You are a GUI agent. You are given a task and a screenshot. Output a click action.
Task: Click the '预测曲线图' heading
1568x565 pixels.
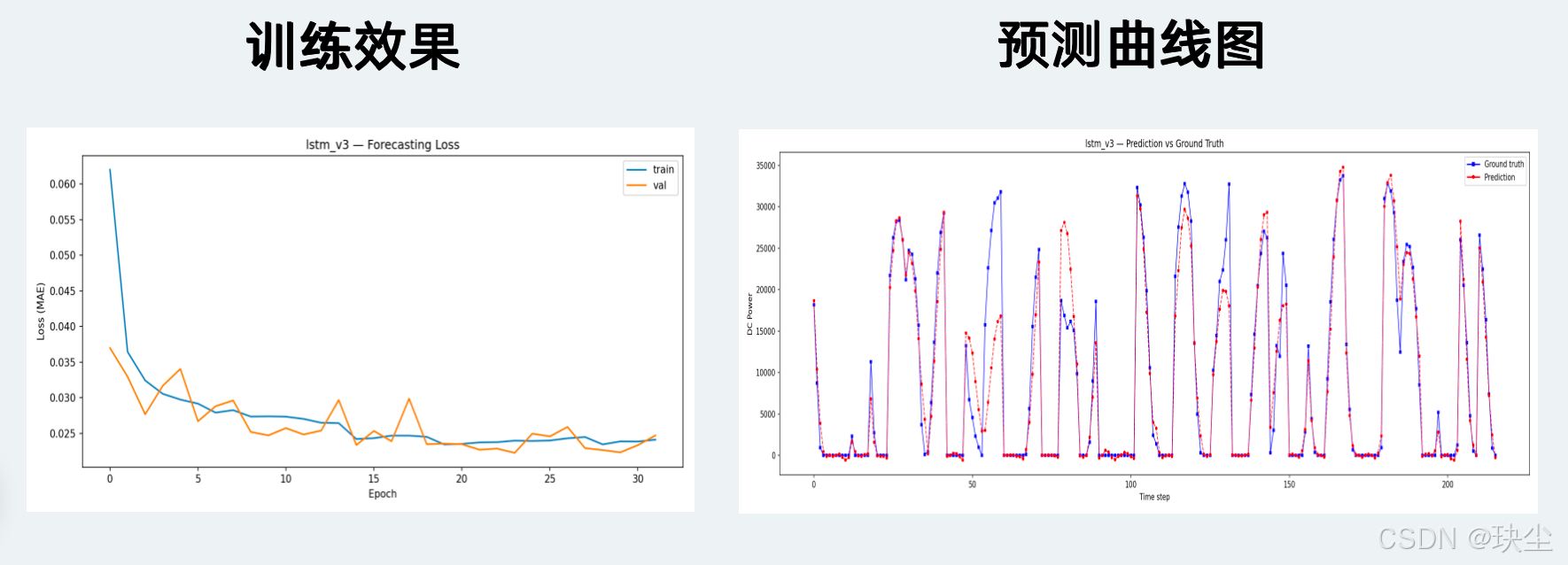pyautogui.click(x=1130, y=45)
